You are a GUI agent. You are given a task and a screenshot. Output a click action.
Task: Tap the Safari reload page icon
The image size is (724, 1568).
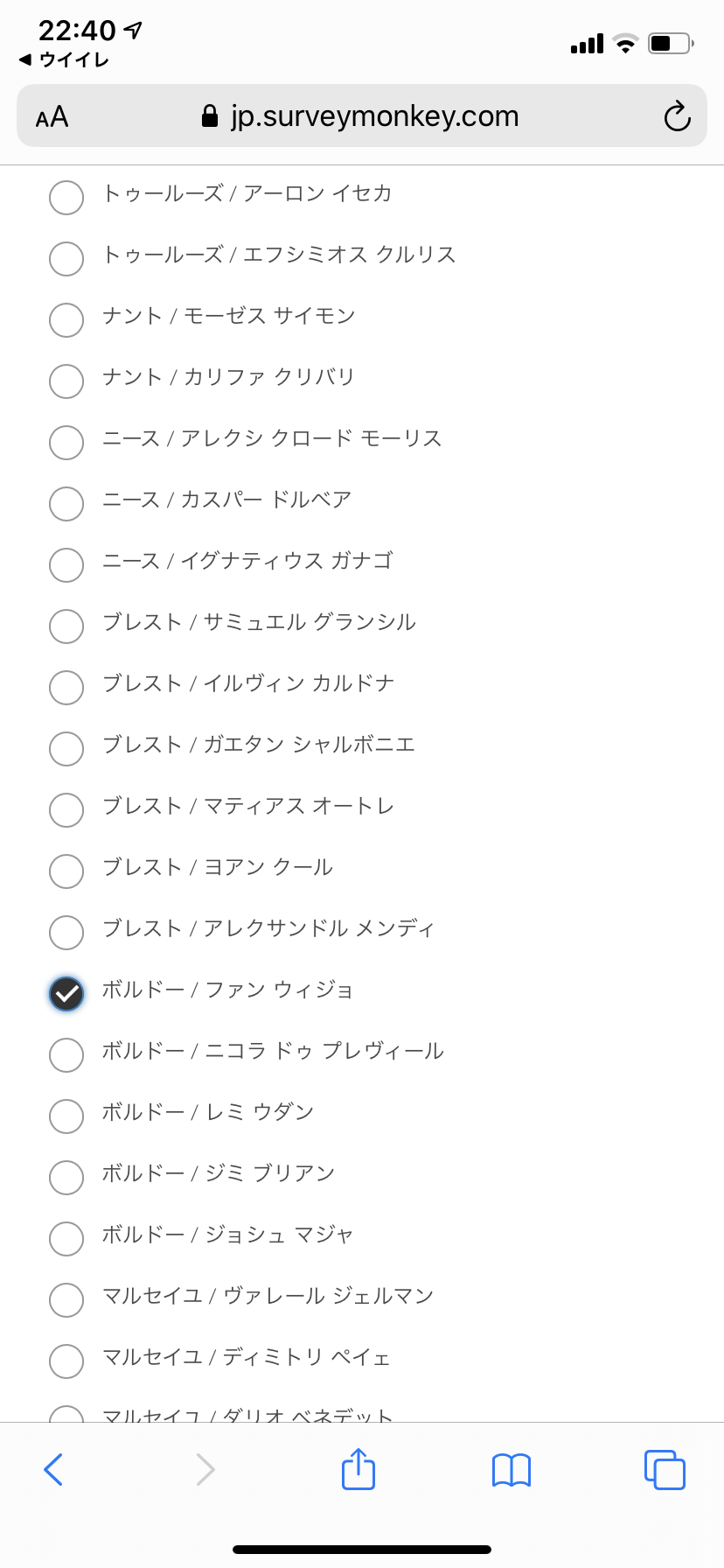(x=677, y=116)
